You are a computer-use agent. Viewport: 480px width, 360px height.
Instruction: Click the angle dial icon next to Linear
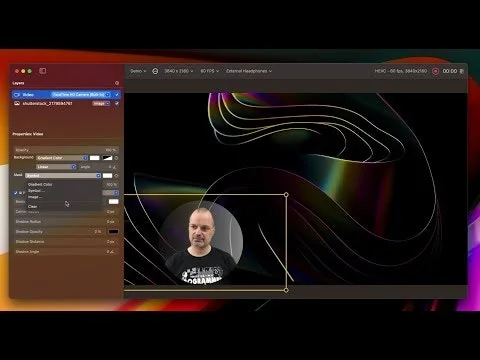[114, 167]
